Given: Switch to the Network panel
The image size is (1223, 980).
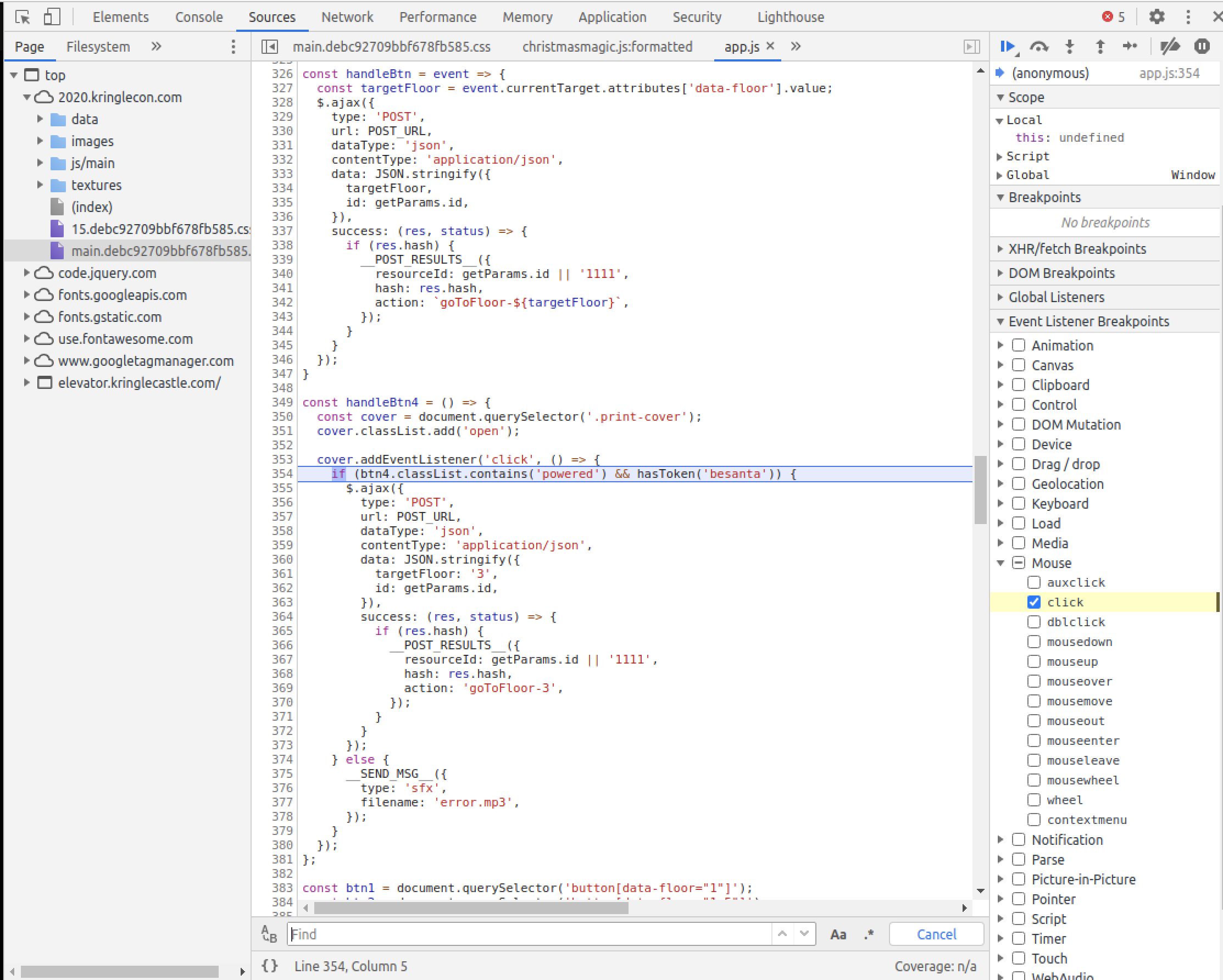Looking at the screenshot, I should pos(347,17).
